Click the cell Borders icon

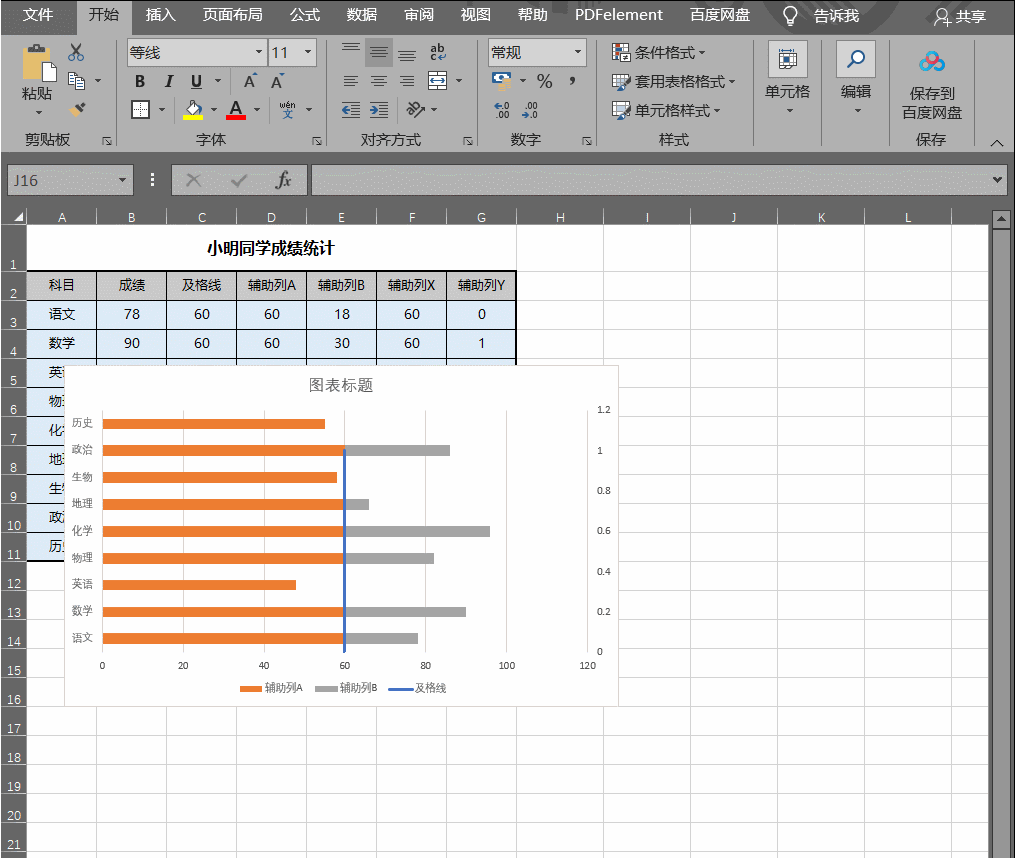[x=140, y=109]
